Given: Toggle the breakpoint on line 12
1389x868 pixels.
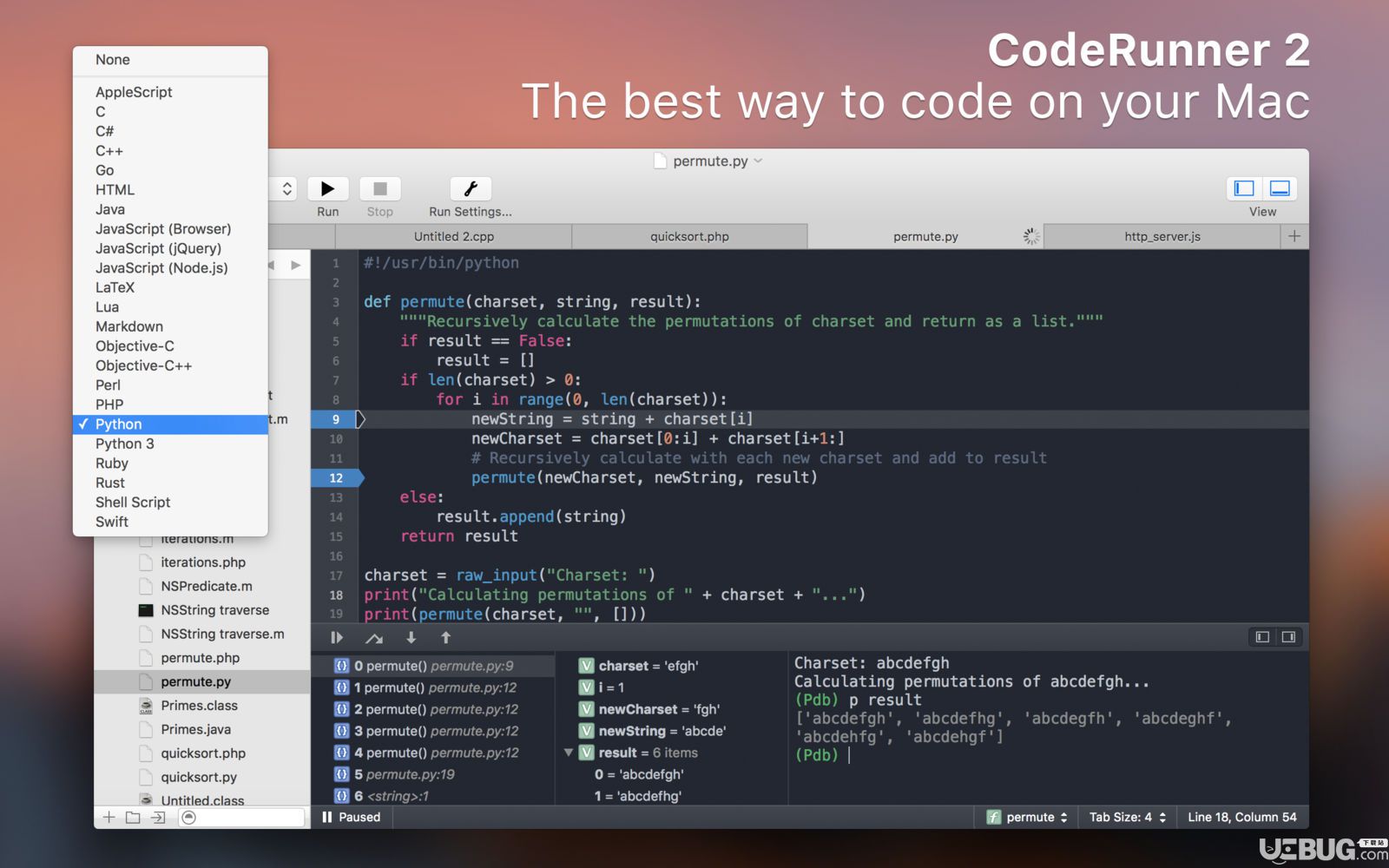Looking at the screenshot, I should [x=337, y=477].
